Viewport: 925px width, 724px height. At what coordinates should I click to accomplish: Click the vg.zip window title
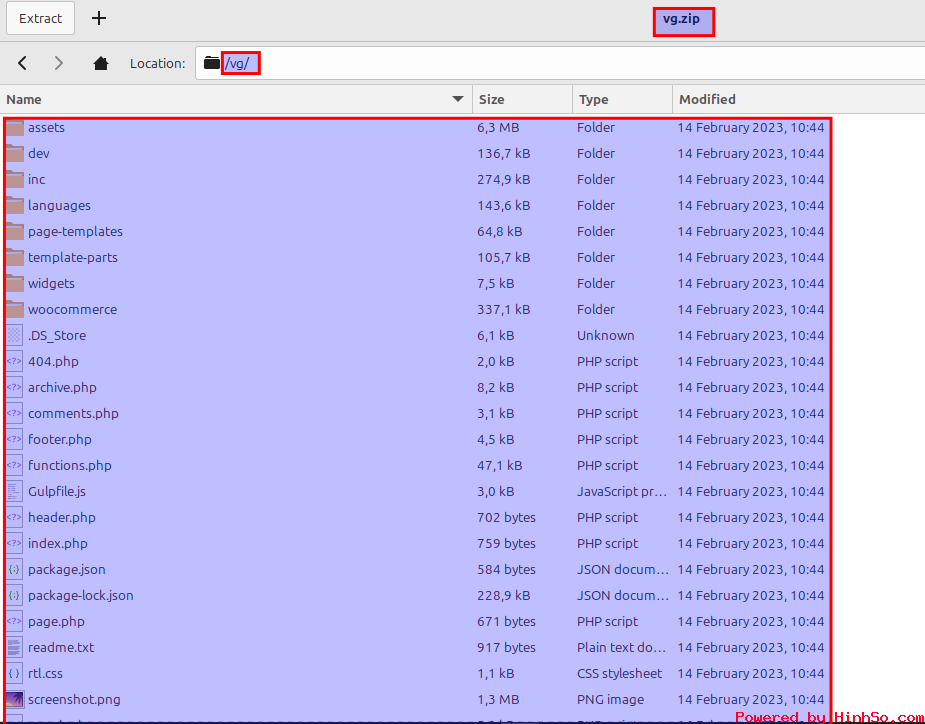pyautogui.click(x=681, y=19)
